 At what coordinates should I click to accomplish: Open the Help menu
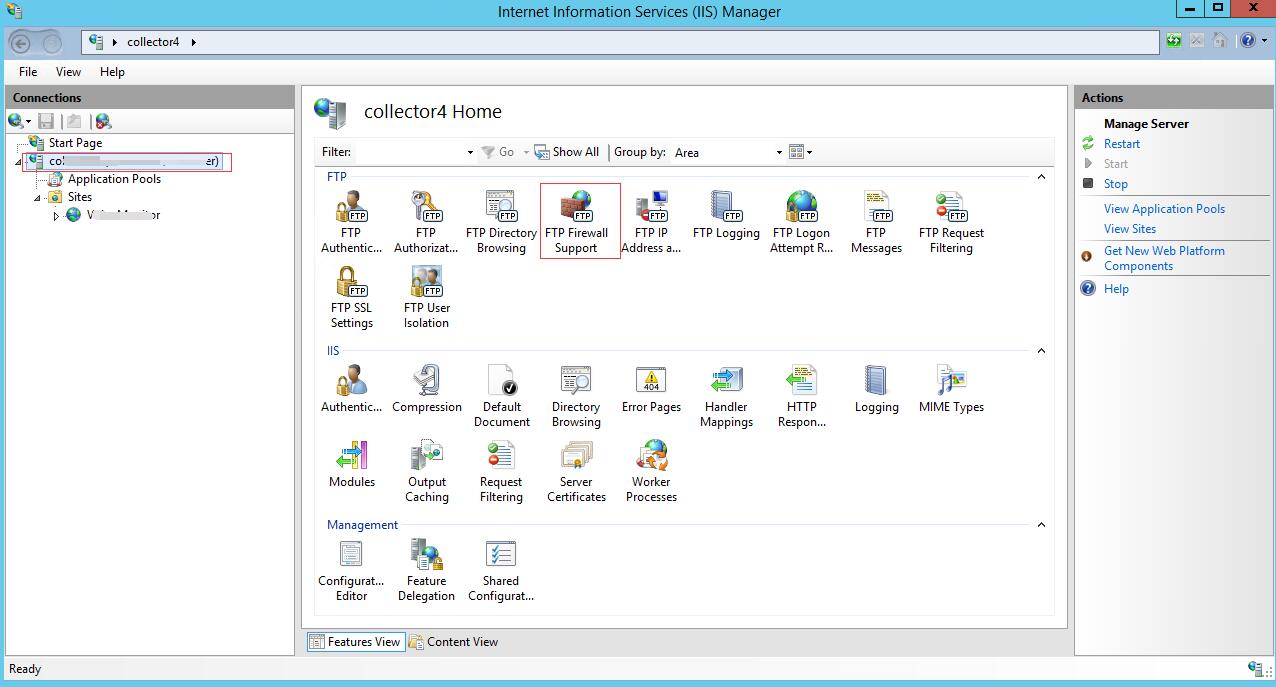point(112,72)
